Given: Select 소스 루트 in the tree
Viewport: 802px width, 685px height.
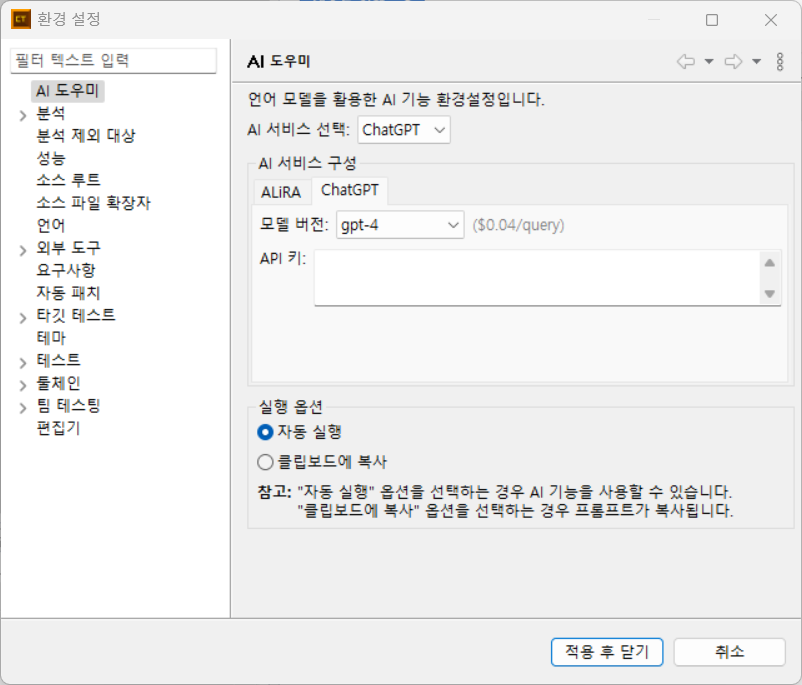Looking at the screenshot, I should pos(69,181).
